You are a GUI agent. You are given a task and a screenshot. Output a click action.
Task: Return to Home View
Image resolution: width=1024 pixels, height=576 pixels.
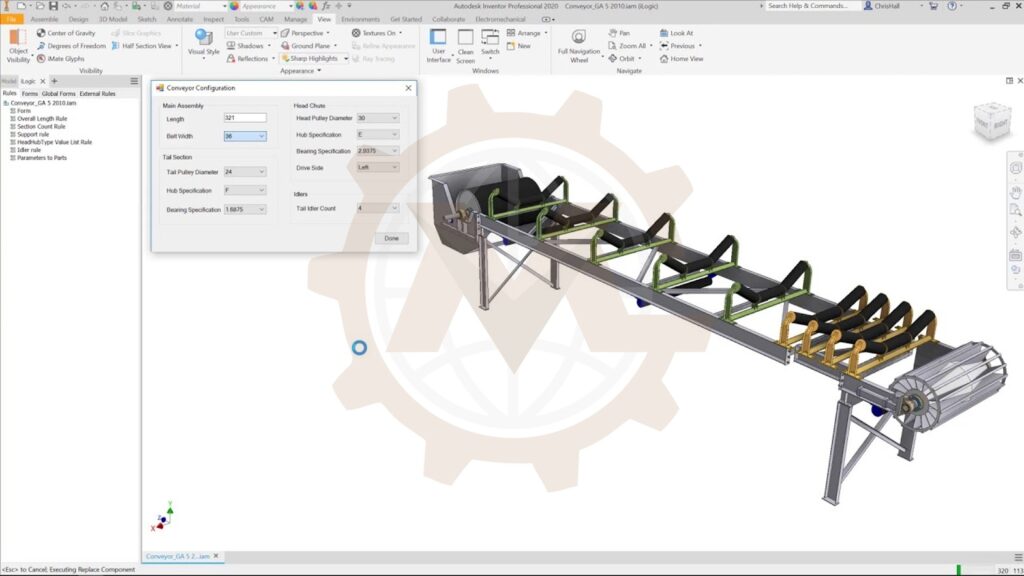point(681,59)
